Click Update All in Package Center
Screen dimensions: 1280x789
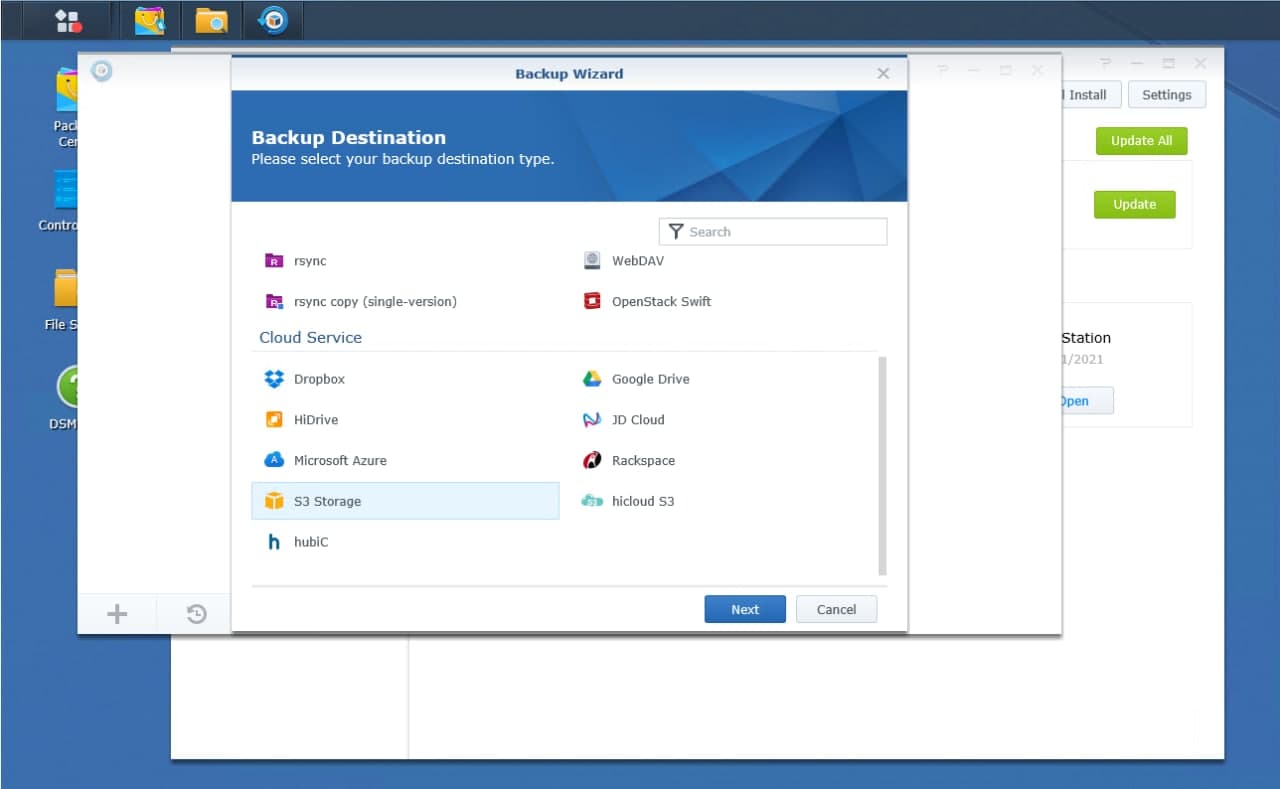[x=1141, y=141]
